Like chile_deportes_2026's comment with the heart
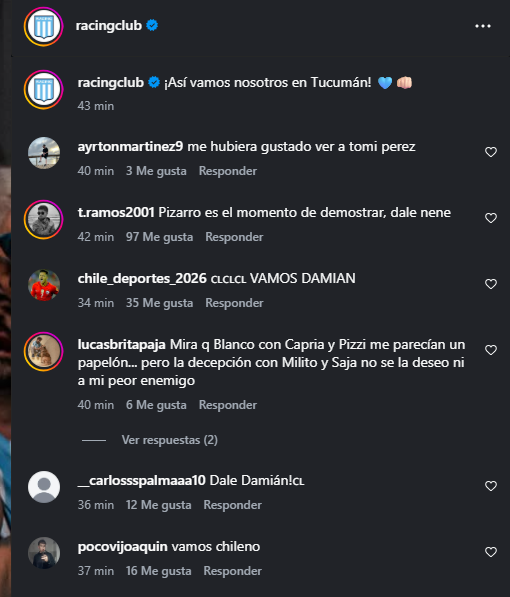 pyautogui.click(x=491, y=284)
